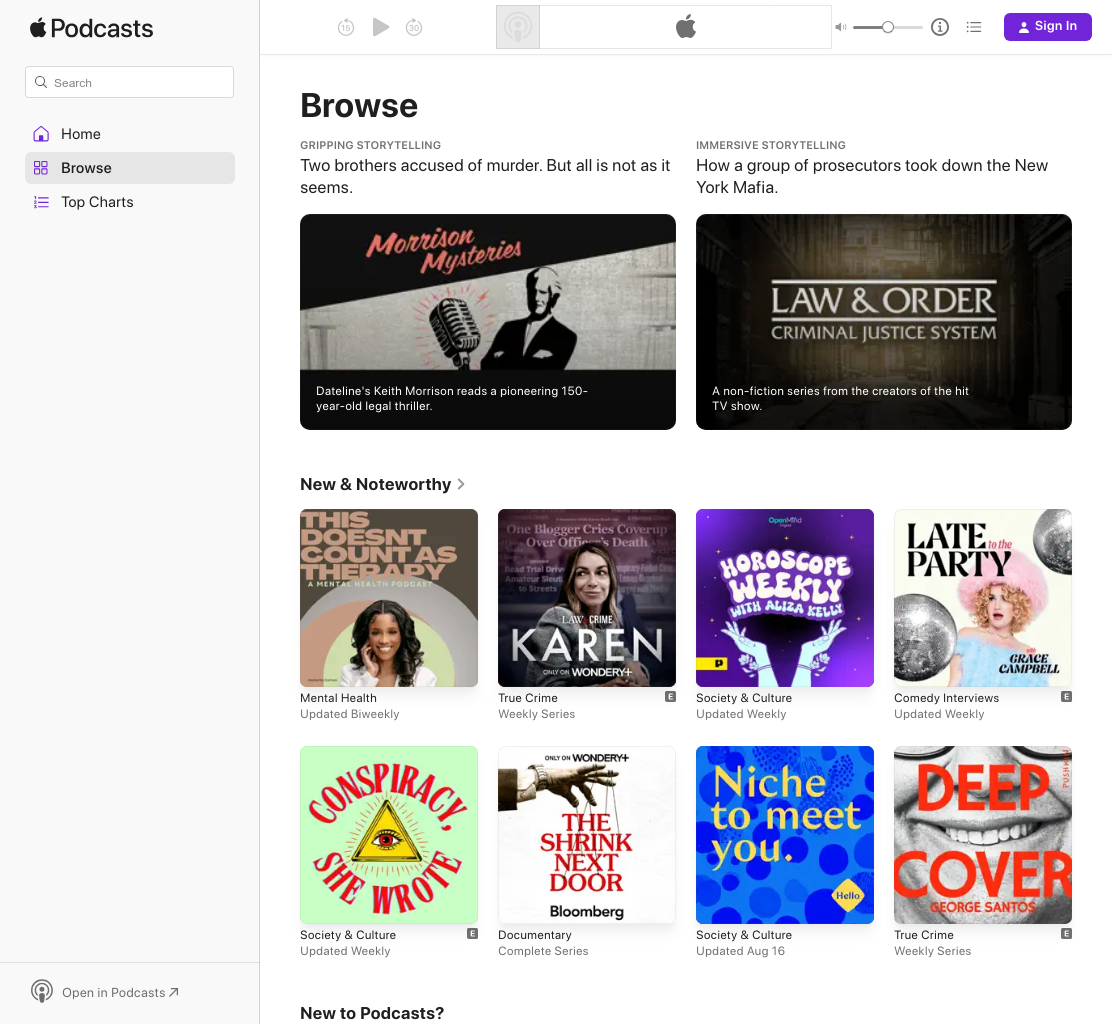This screenshot has width=1112, height=1024.
Task: Click the Home house icon
Action: click(x=41, y=134)
